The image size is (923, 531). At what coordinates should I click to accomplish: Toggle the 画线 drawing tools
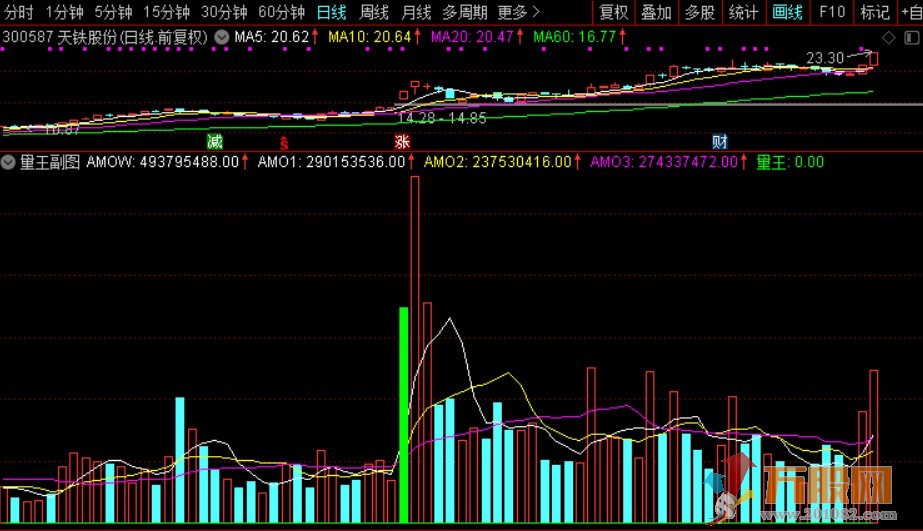click(787, 12)
